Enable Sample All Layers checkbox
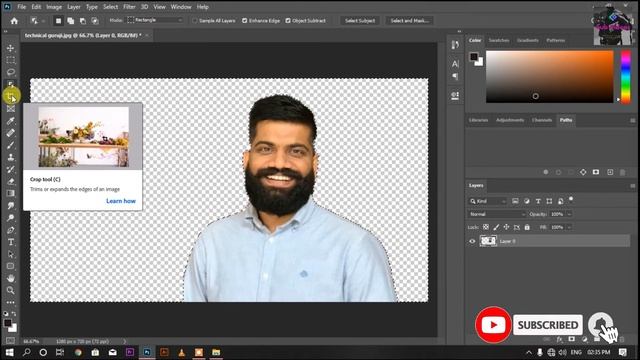The width and height of the screenshot is (640, 360). pos(195,20)
